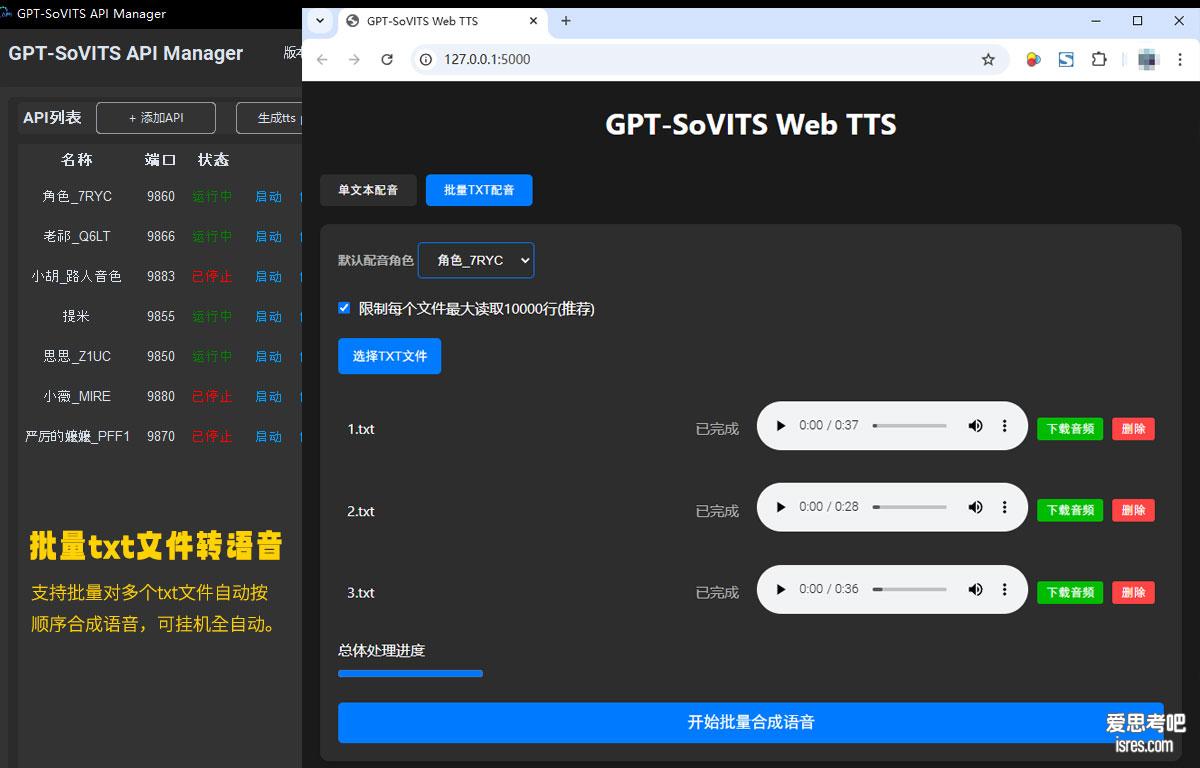
Task: Delete the 1.txt entry
Action: (1133, 428)
